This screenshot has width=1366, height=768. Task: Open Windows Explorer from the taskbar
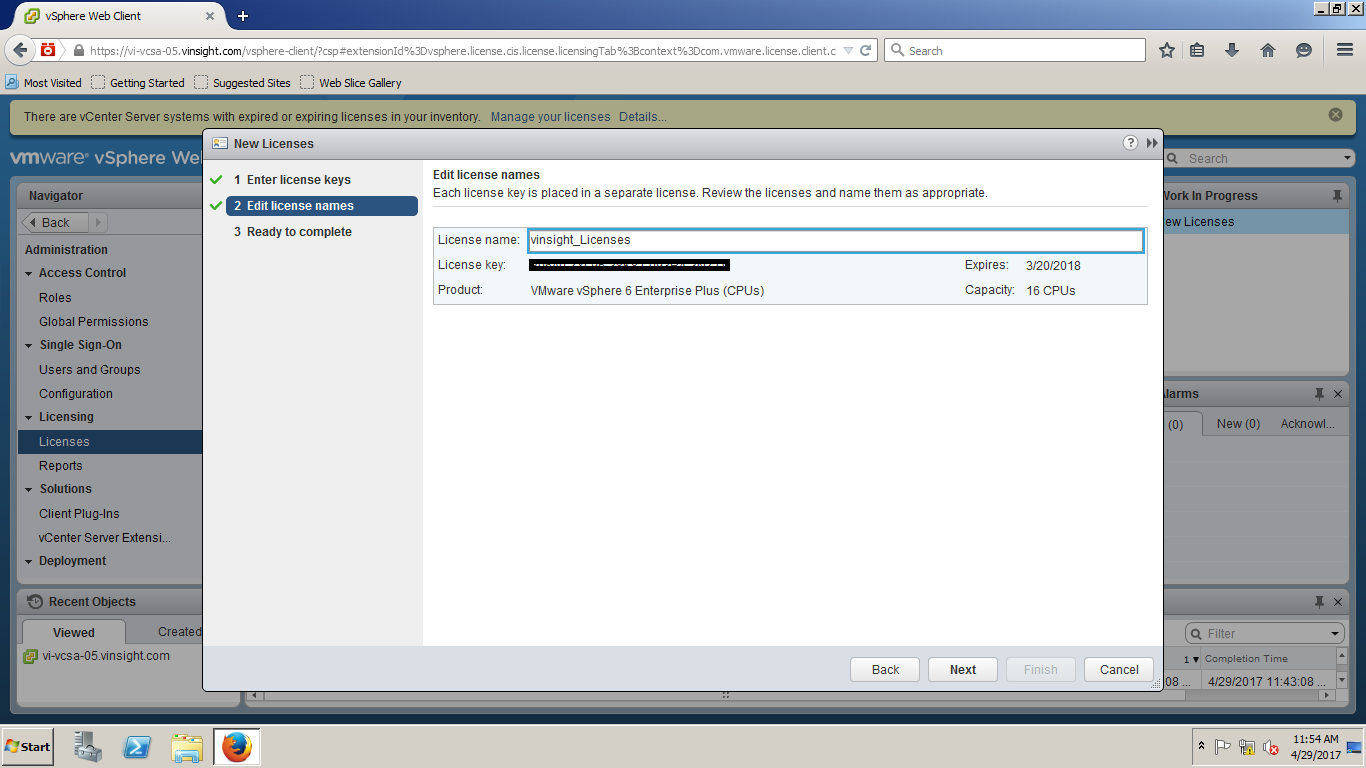[187, 747]
